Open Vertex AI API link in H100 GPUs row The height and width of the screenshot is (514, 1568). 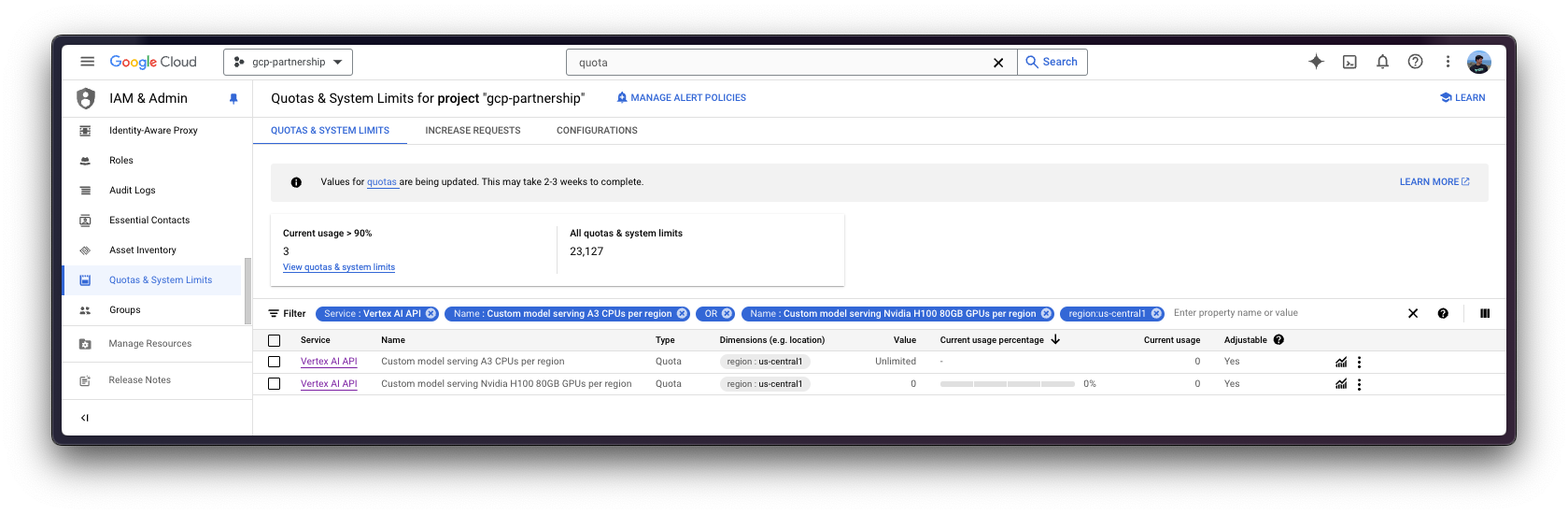tap(329, 384)
